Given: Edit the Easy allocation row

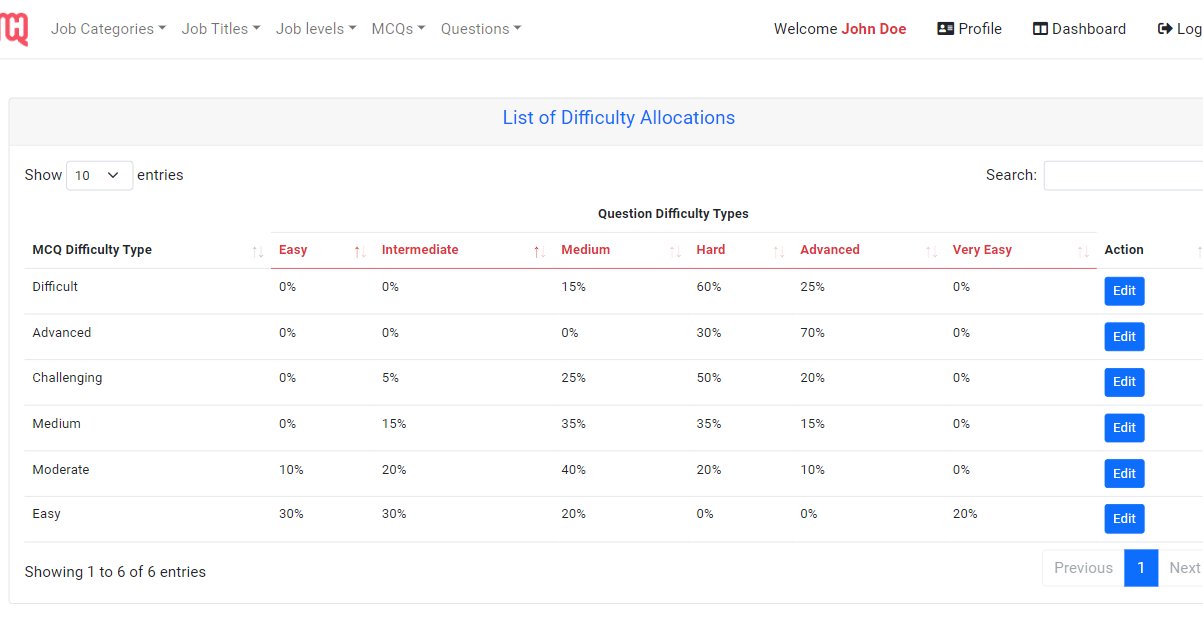Looking at the screenshot, I should [1124, 519].
